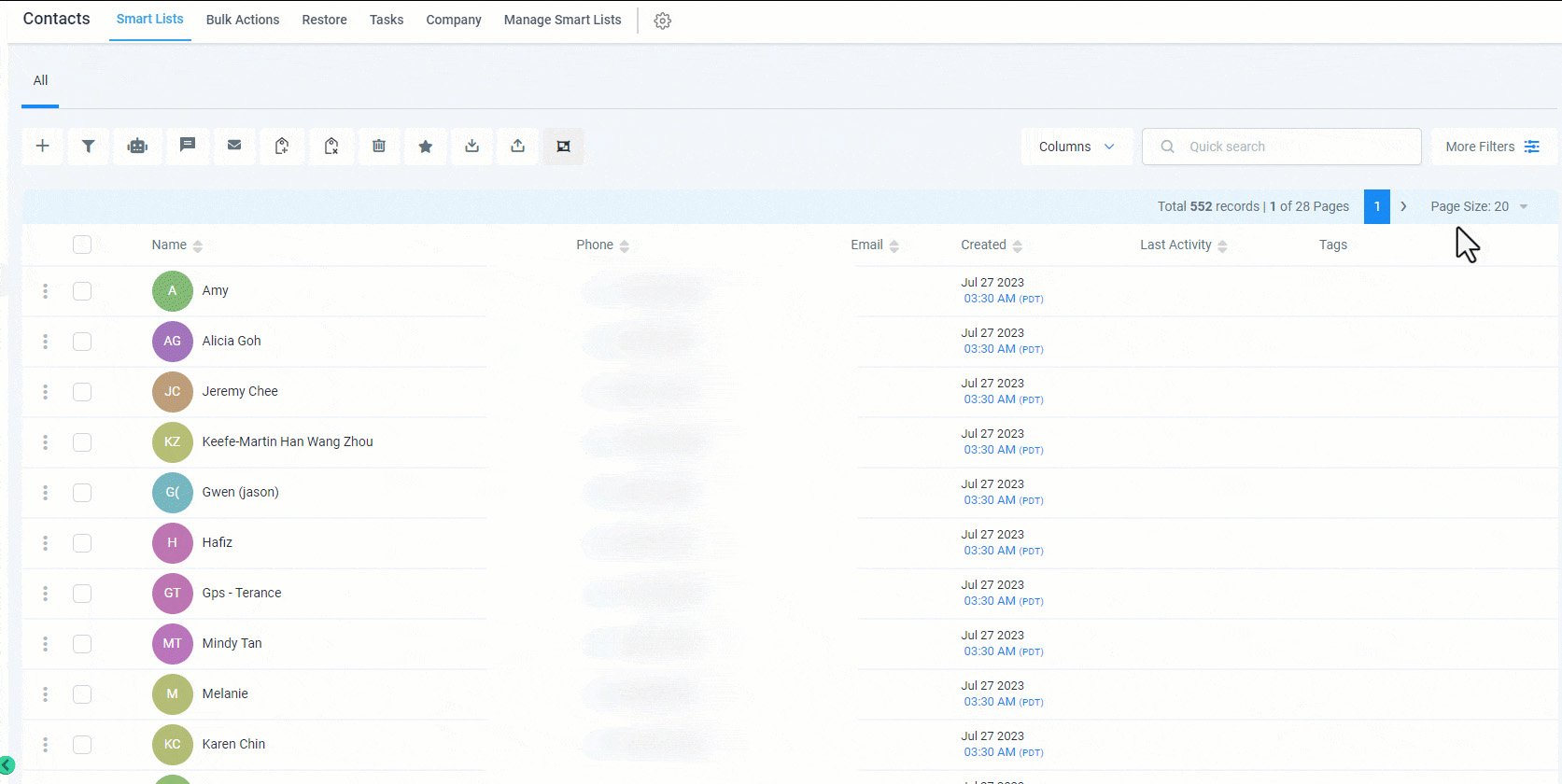Toggle the select-all header checkbox
This screenshot has width=1562, height=784.
pos(82,245)
